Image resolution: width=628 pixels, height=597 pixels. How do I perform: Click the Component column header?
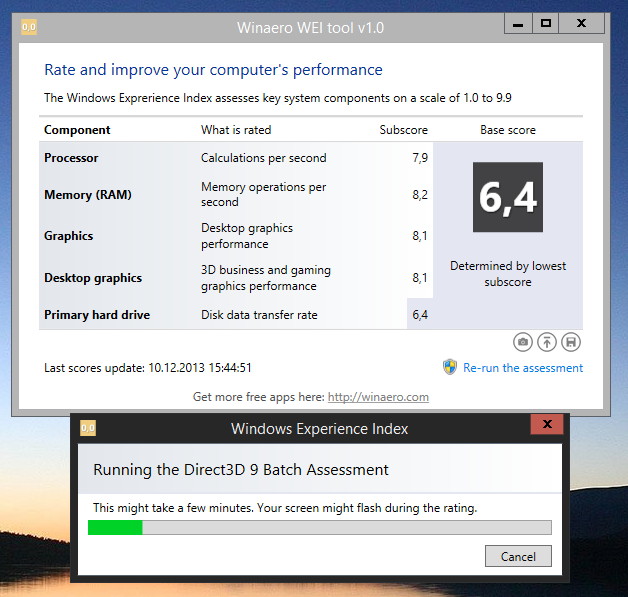[77, 130]
